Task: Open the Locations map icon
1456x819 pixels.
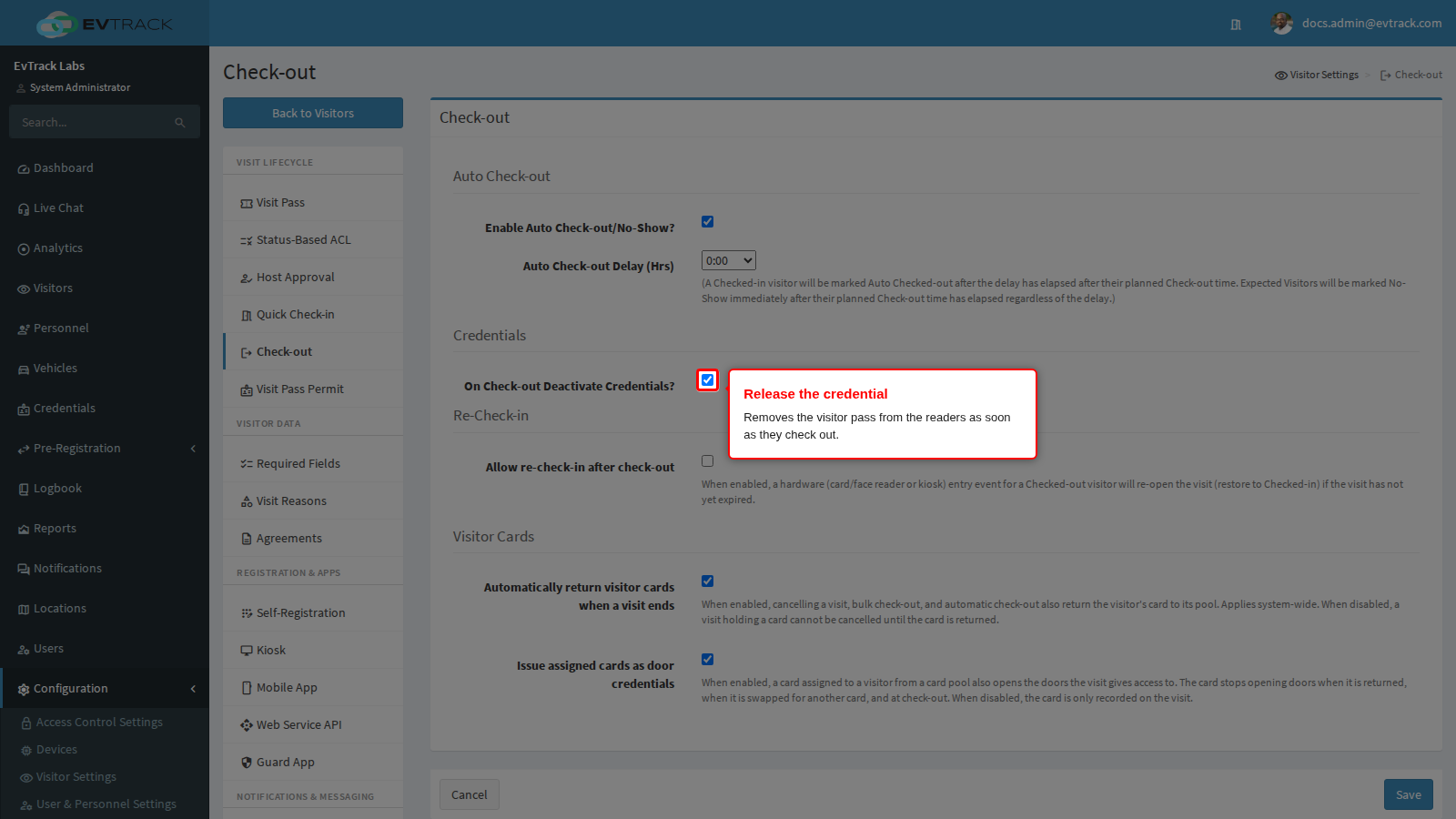Action: point(24,610)
